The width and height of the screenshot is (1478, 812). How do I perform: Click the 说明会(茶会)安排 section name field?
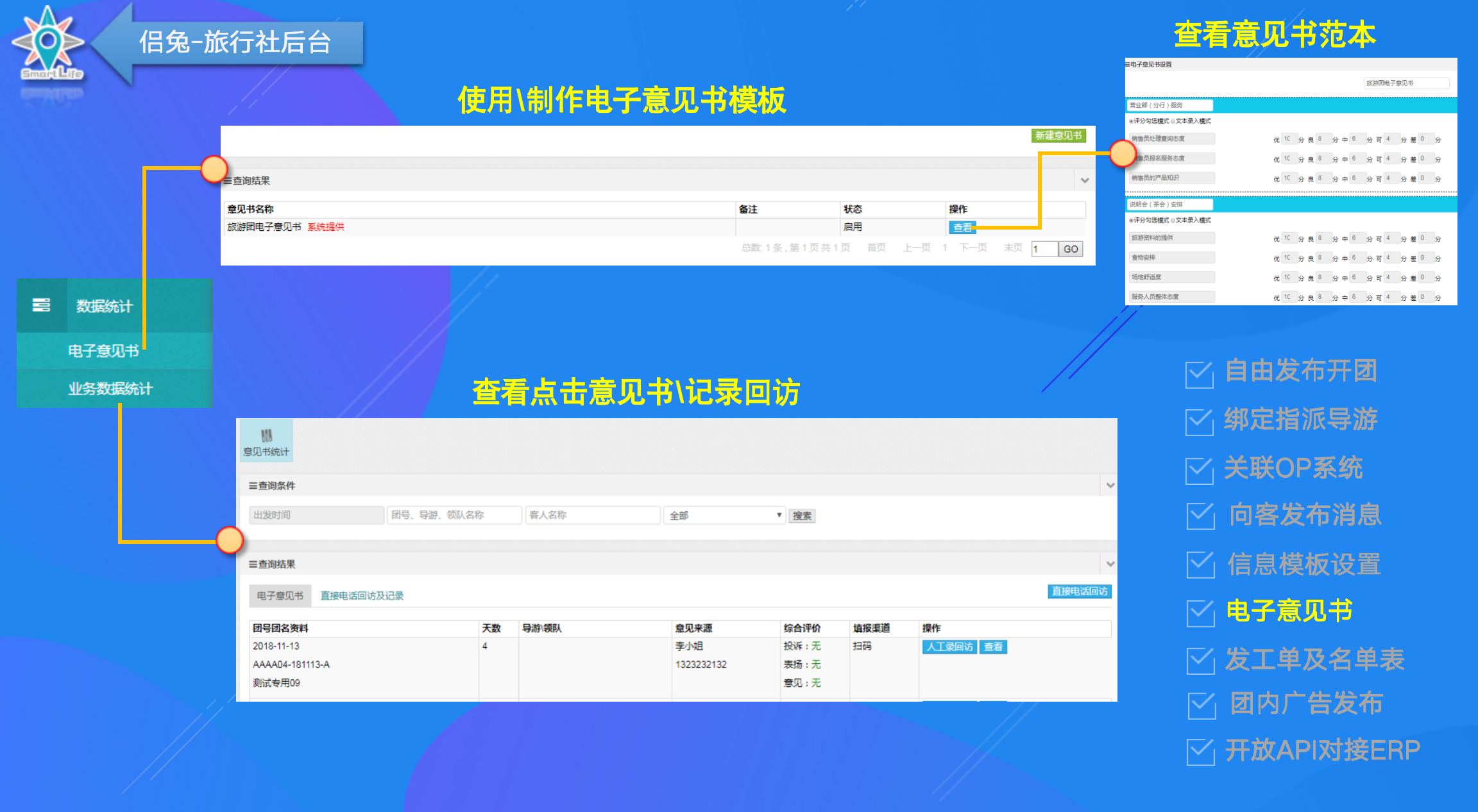click(x=1170, y=205)
